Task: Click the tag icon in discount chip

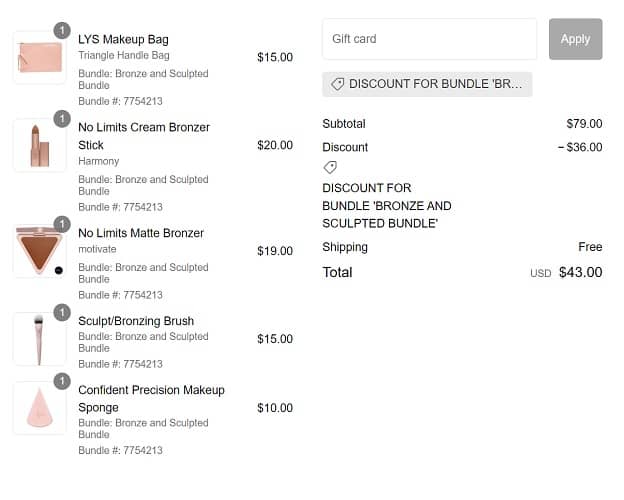Action: pyautogui.click(x=337, y=84)
